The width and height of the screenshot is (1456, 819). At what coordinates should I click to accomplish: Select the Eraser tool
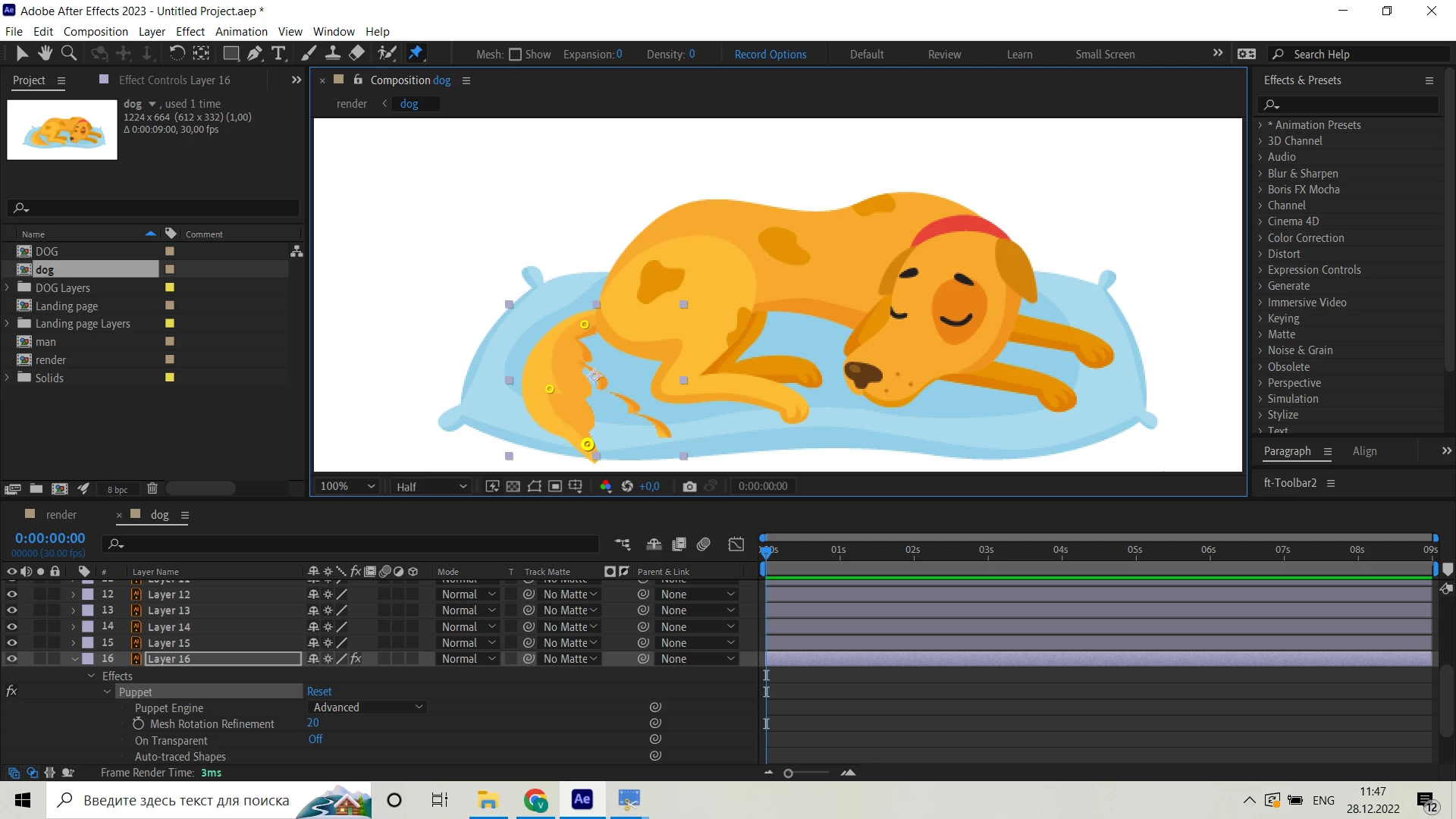tap(356, 53)
